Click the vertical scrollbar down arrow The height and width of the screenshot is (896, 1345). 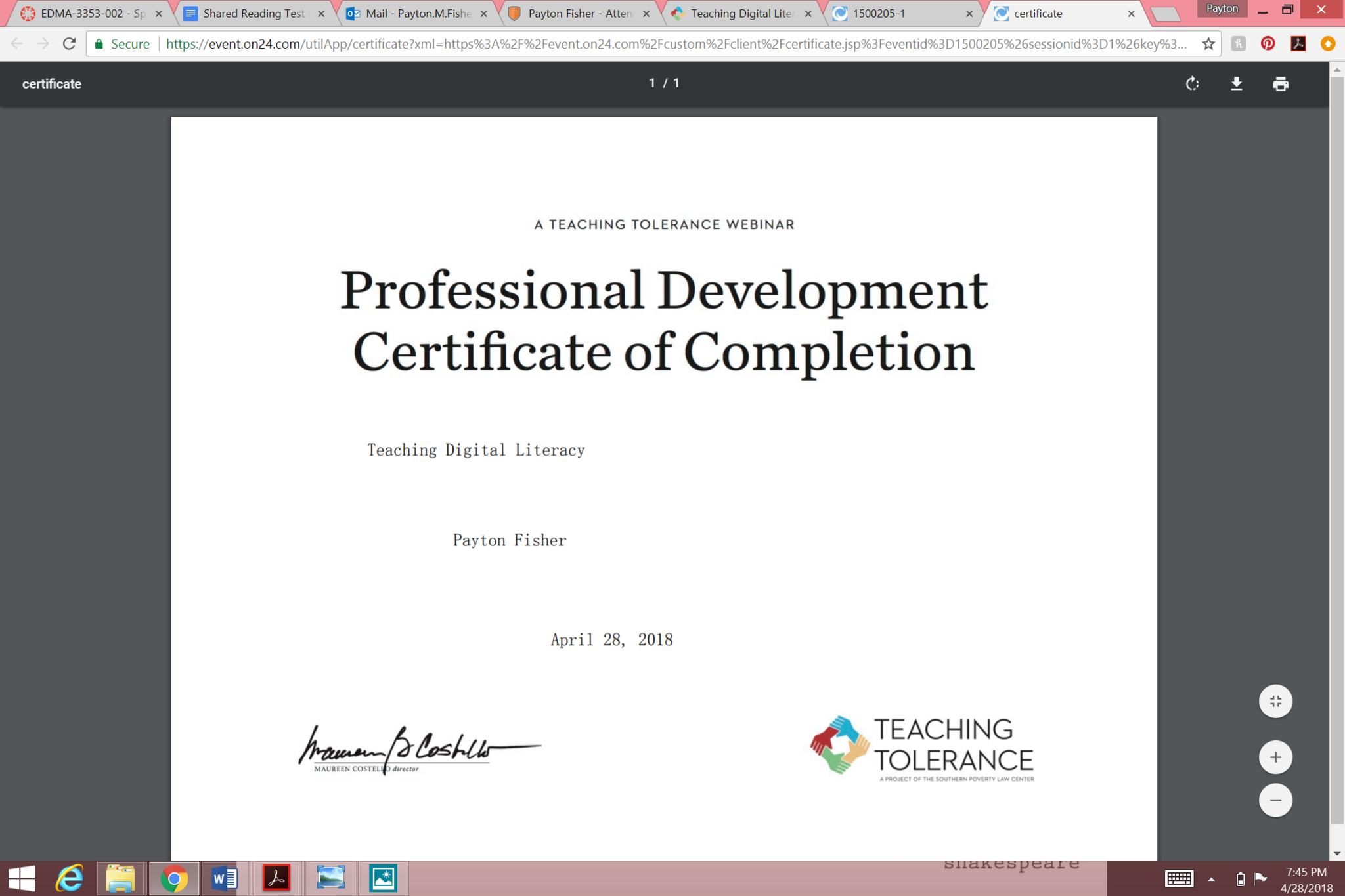click(1337, 853)
